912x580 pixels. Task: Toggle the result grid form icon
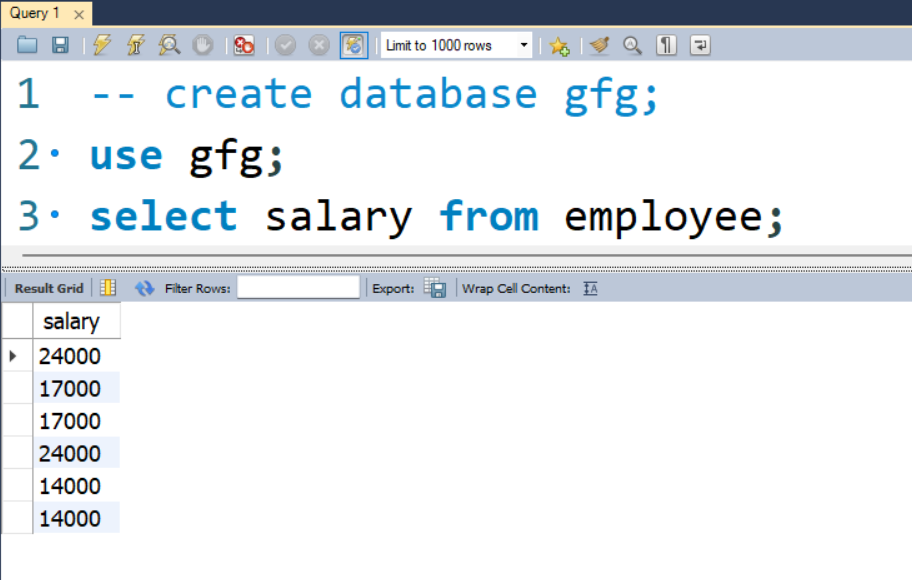point(108,287)
